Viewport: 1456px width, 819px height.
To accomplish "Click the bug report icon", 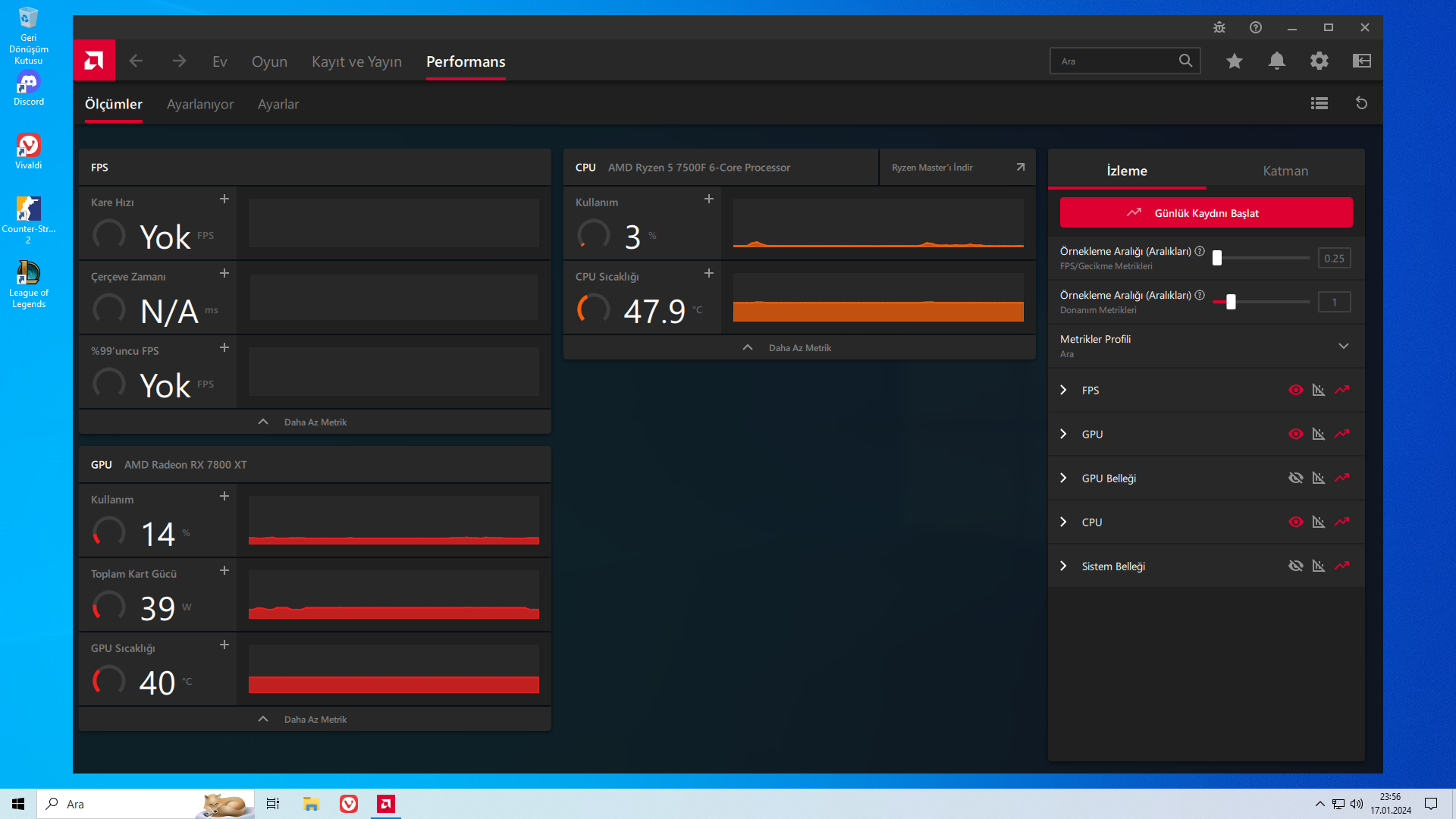I will [x=1219, y=27].
